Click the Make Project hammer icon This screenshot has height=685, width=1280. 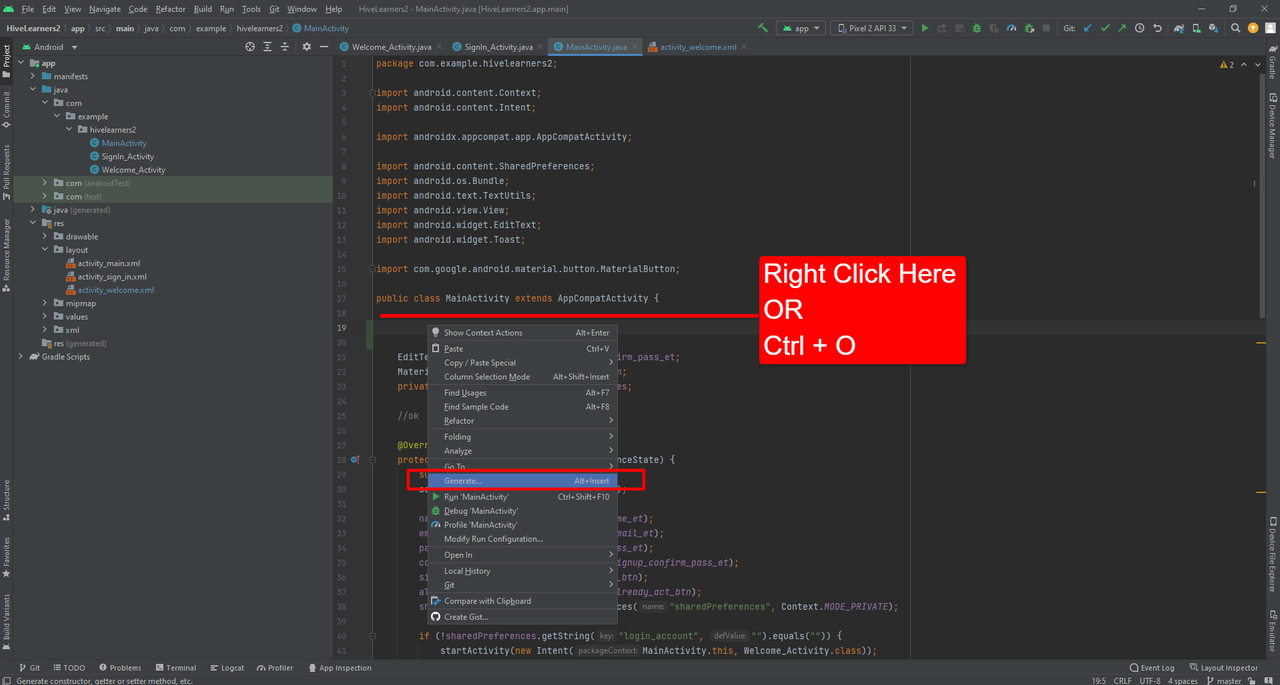point(763,28)
